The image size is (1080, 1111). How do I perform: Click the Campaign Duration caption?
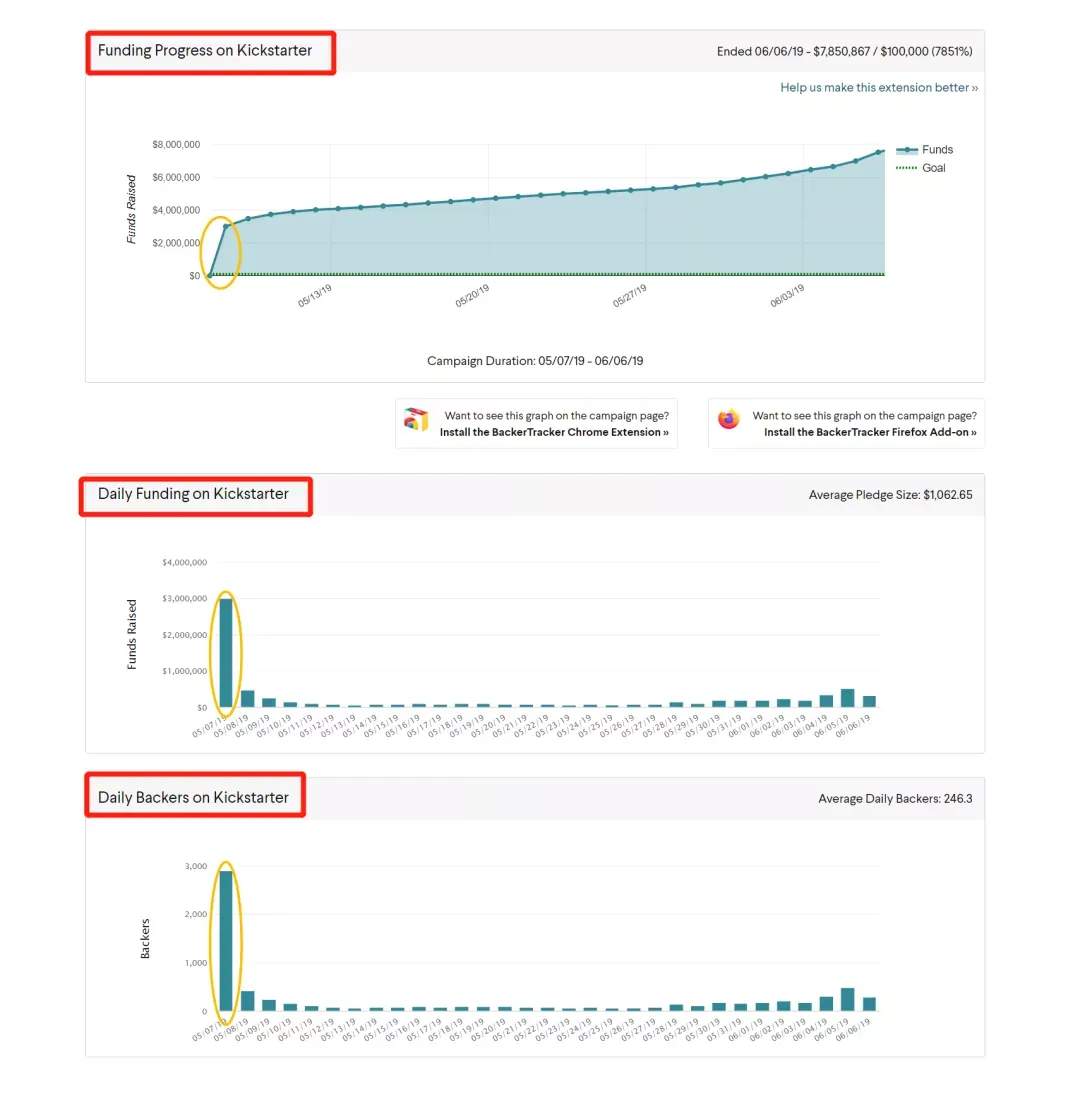[535, 361]
